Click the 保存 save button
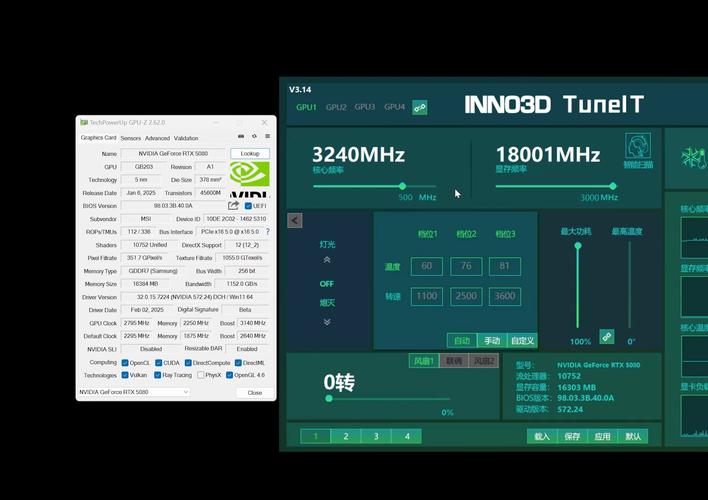The image size is (708, 500). point(572,436)
